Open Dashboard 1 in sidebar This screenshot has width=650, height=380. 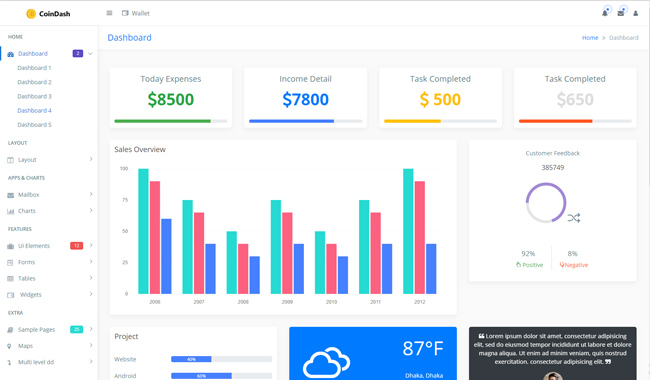point(34,68)
